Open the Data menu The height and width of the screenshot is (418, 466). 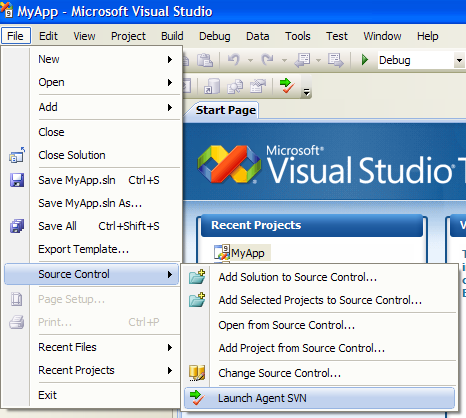pos(258,36)
